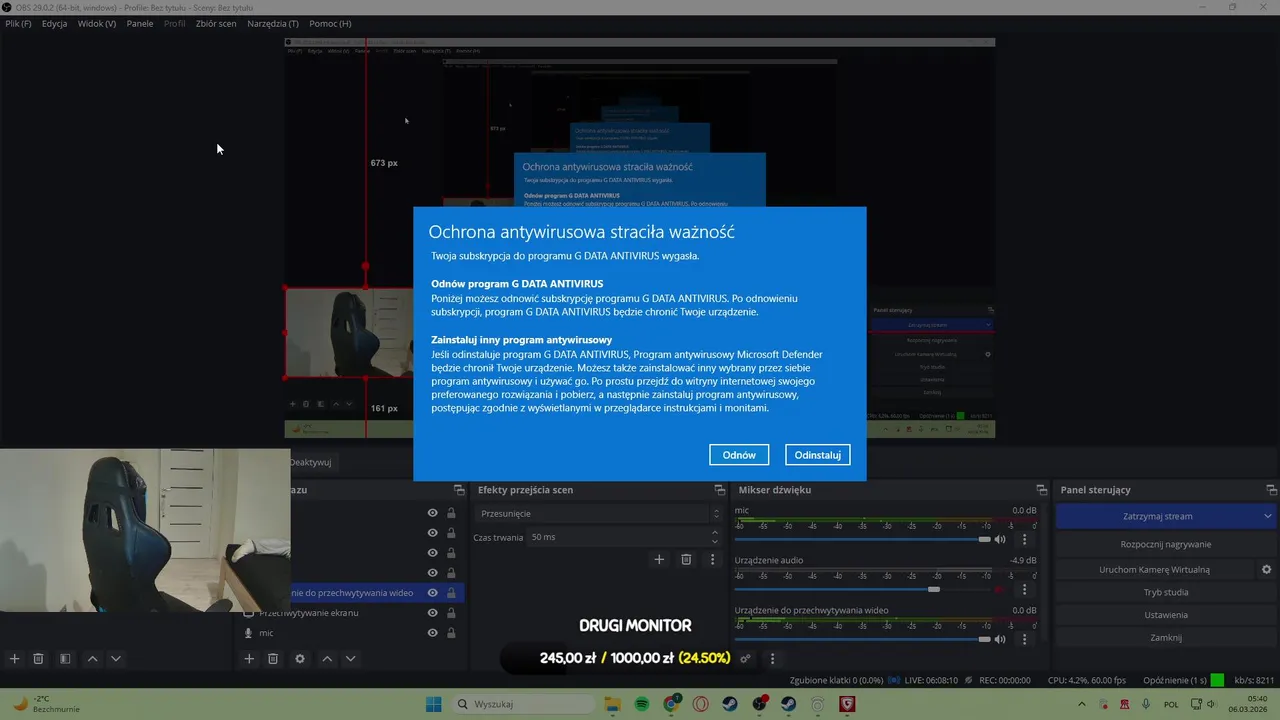Move scene up in Scenes toolbar
The image size is (1280, 720).
pos(92,659)
